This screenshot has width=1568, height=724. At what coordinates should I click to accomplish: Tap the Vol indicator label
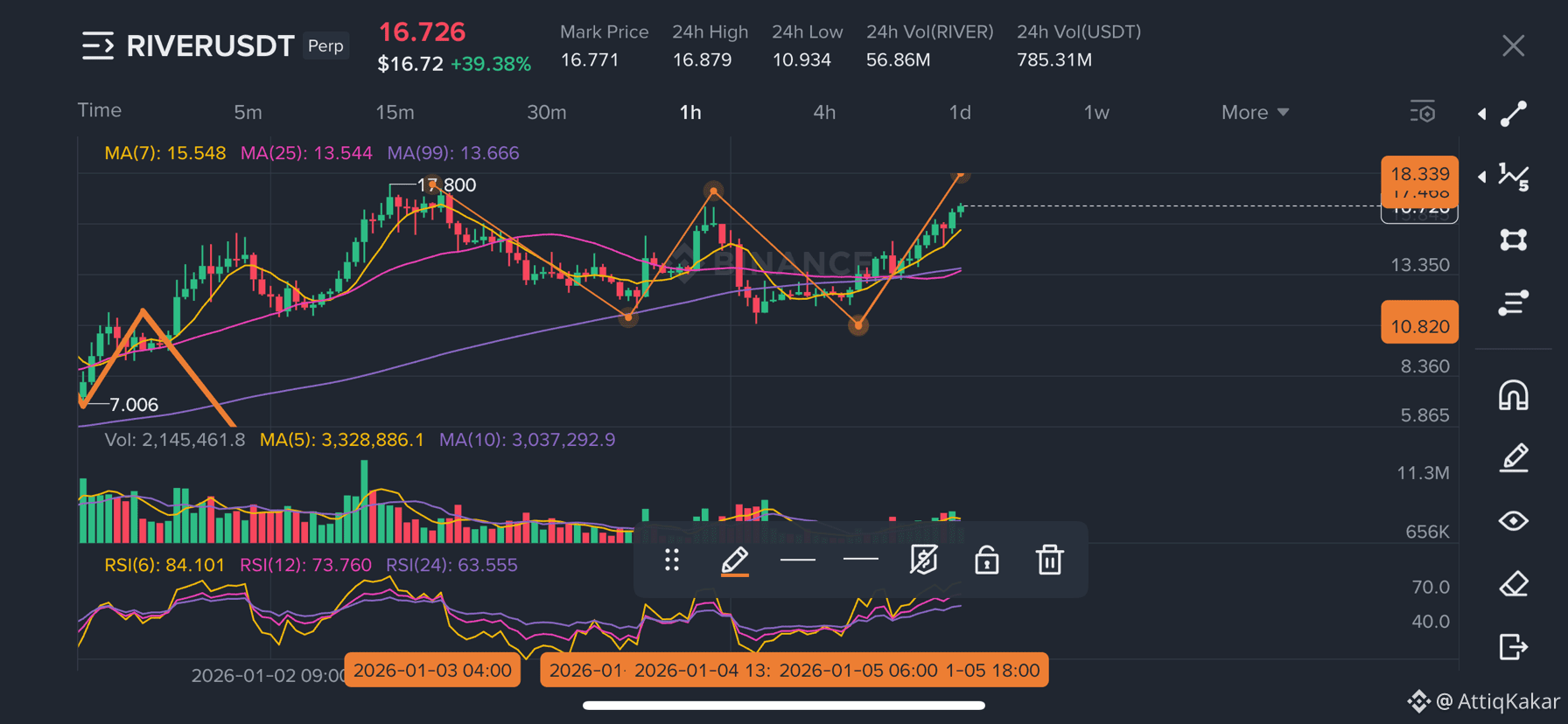pos(175,440)
